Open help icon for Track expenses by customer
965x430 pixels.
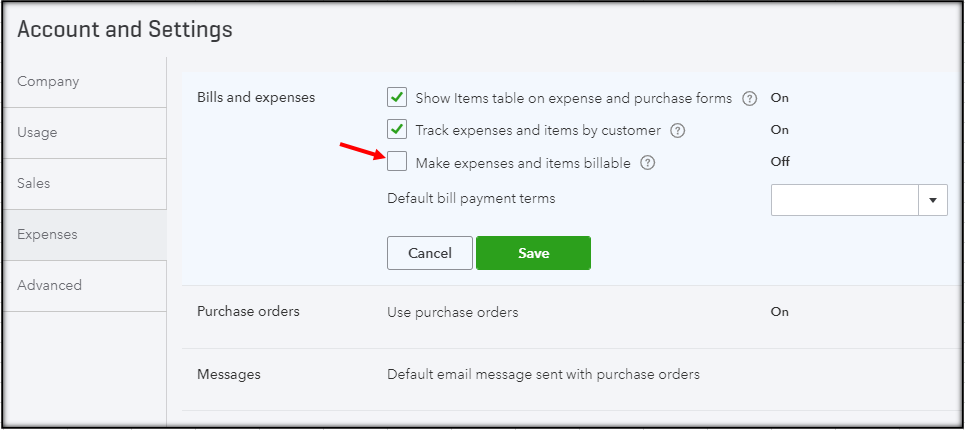point(678,130)
